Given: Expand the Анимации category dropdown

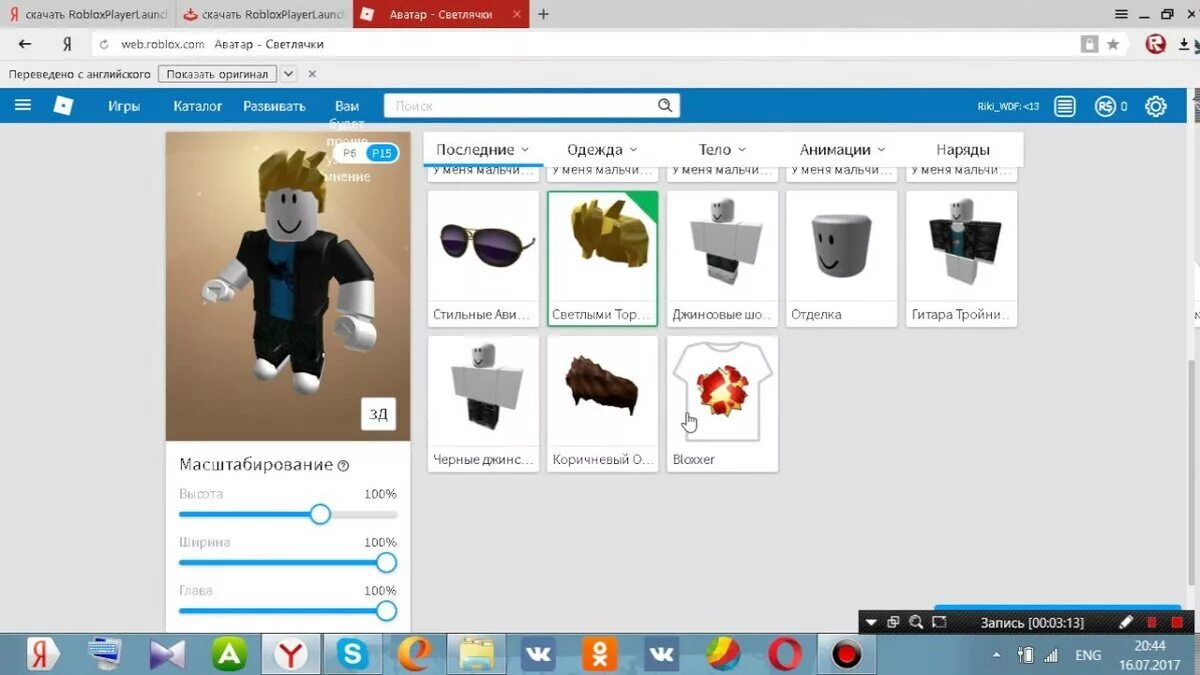Looking at the screenshot, I should click(843, 149).
